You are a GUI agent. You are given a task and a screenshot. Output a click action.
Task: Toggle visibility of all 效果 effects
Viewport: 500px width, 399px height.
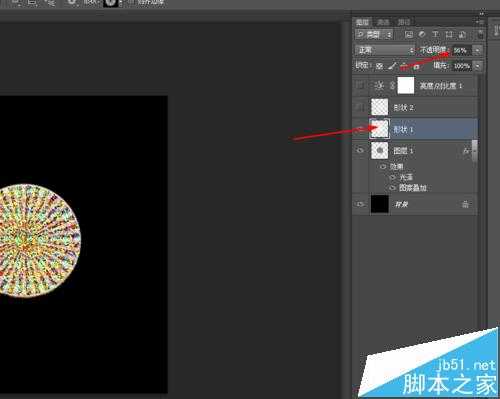coord(383,166)
